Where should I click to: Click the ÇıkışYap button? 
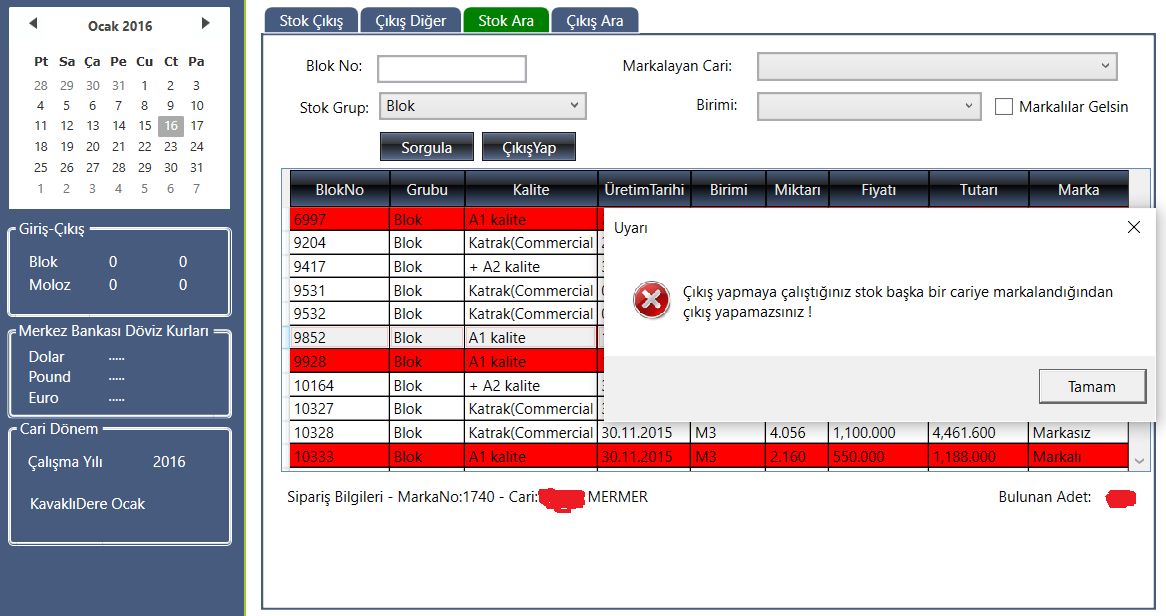(529, 147)
